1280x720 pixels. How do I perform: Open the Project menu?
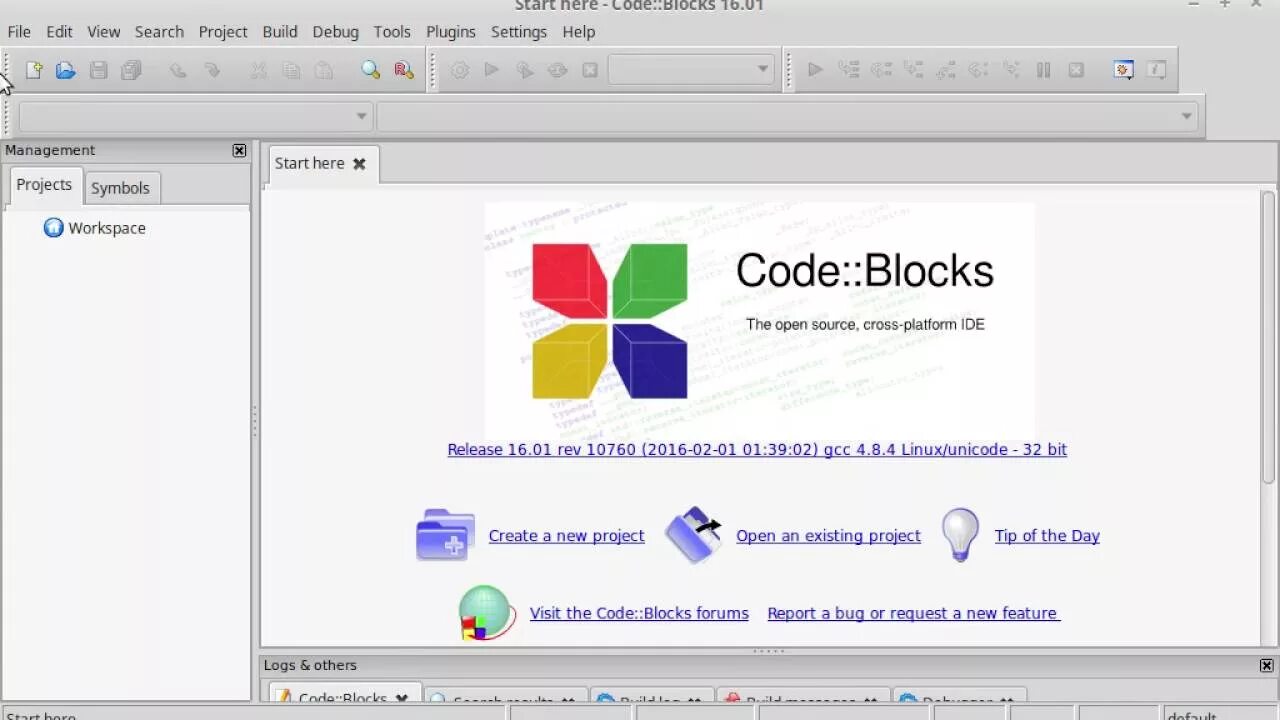coord(223,32)
